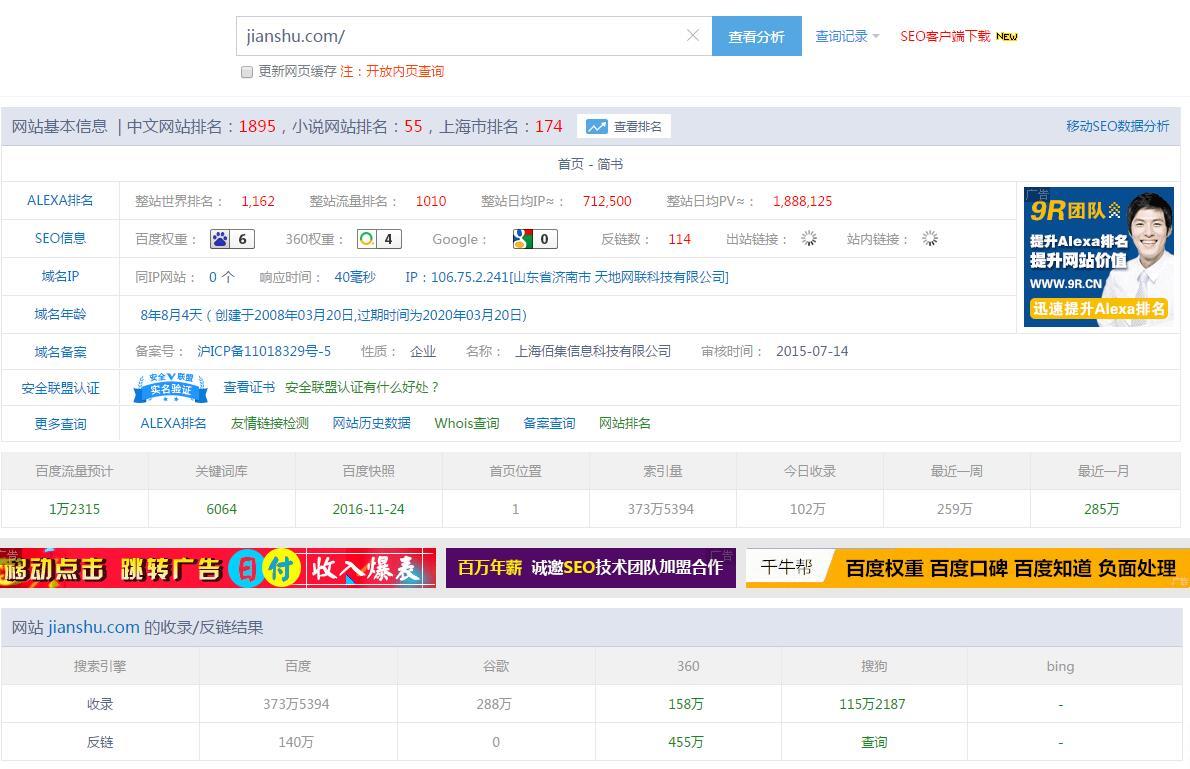
Task: Enable the 更新网页缓存 checkbox
Action: pyautogui.click(x=246, y=72)
